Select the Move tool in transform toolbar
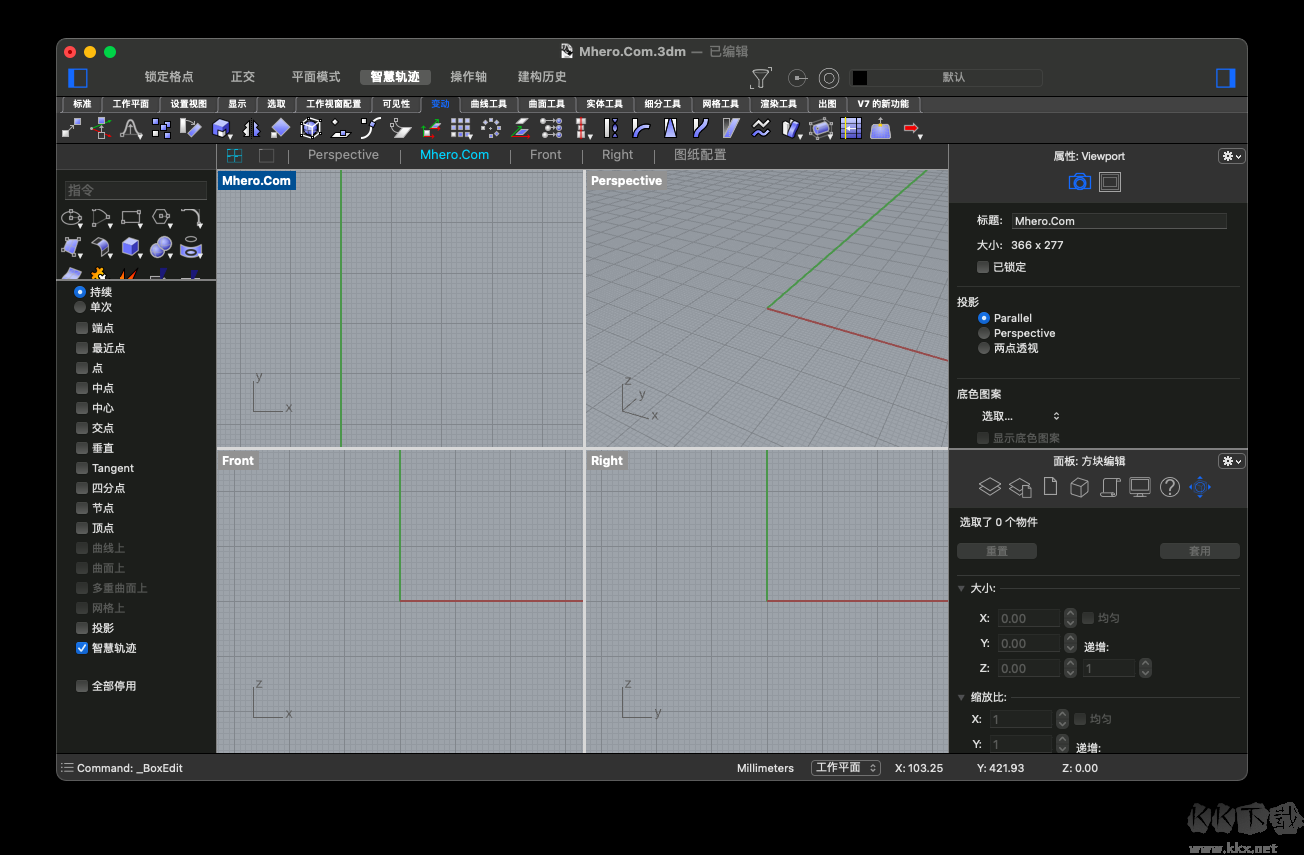 click(x=71, y=128)
